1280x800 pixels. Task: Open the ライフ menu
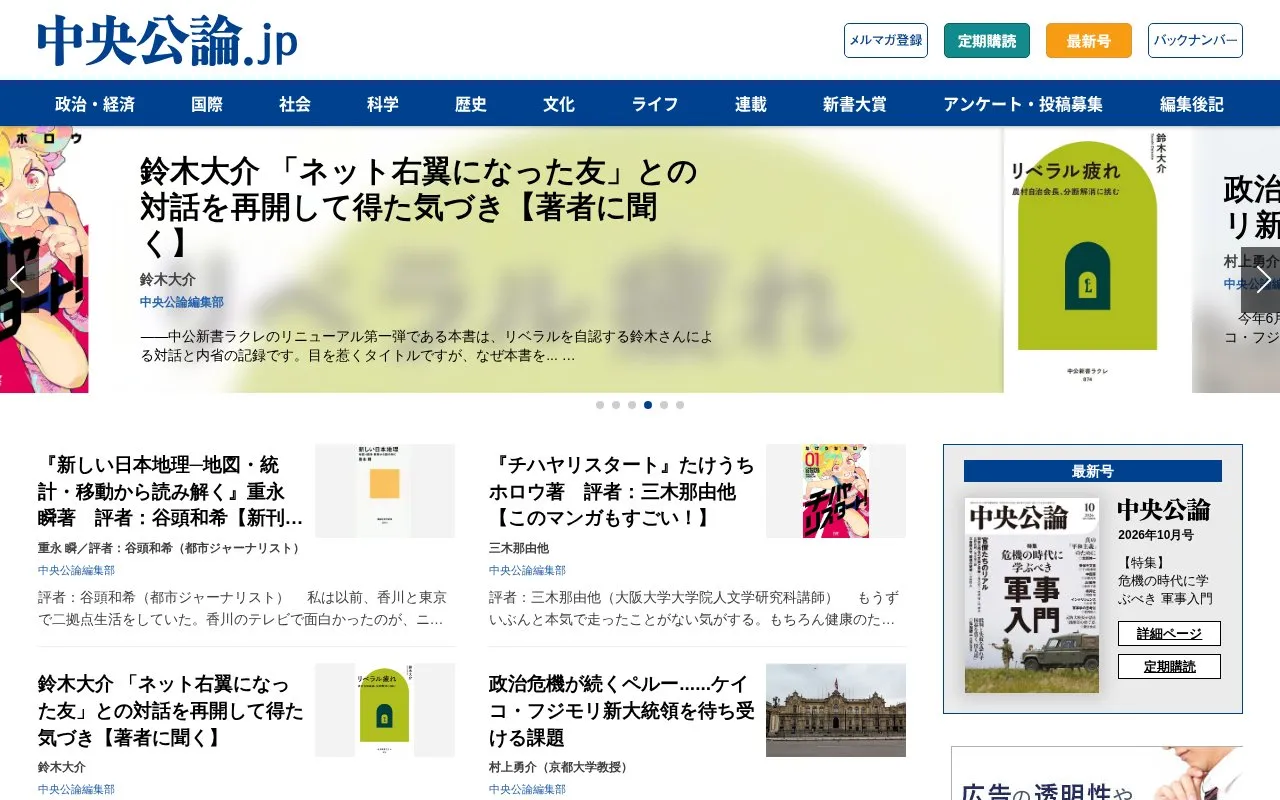655,104
